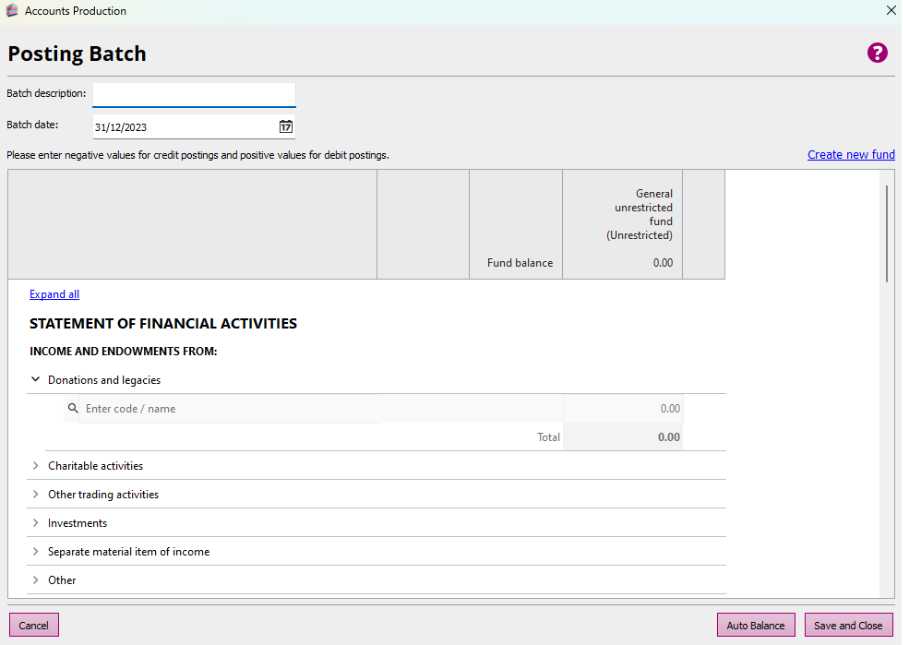Click the Accounts Production app icon
Screen dimensions: 903x645
pyautogui.click(x=12, y=11)
